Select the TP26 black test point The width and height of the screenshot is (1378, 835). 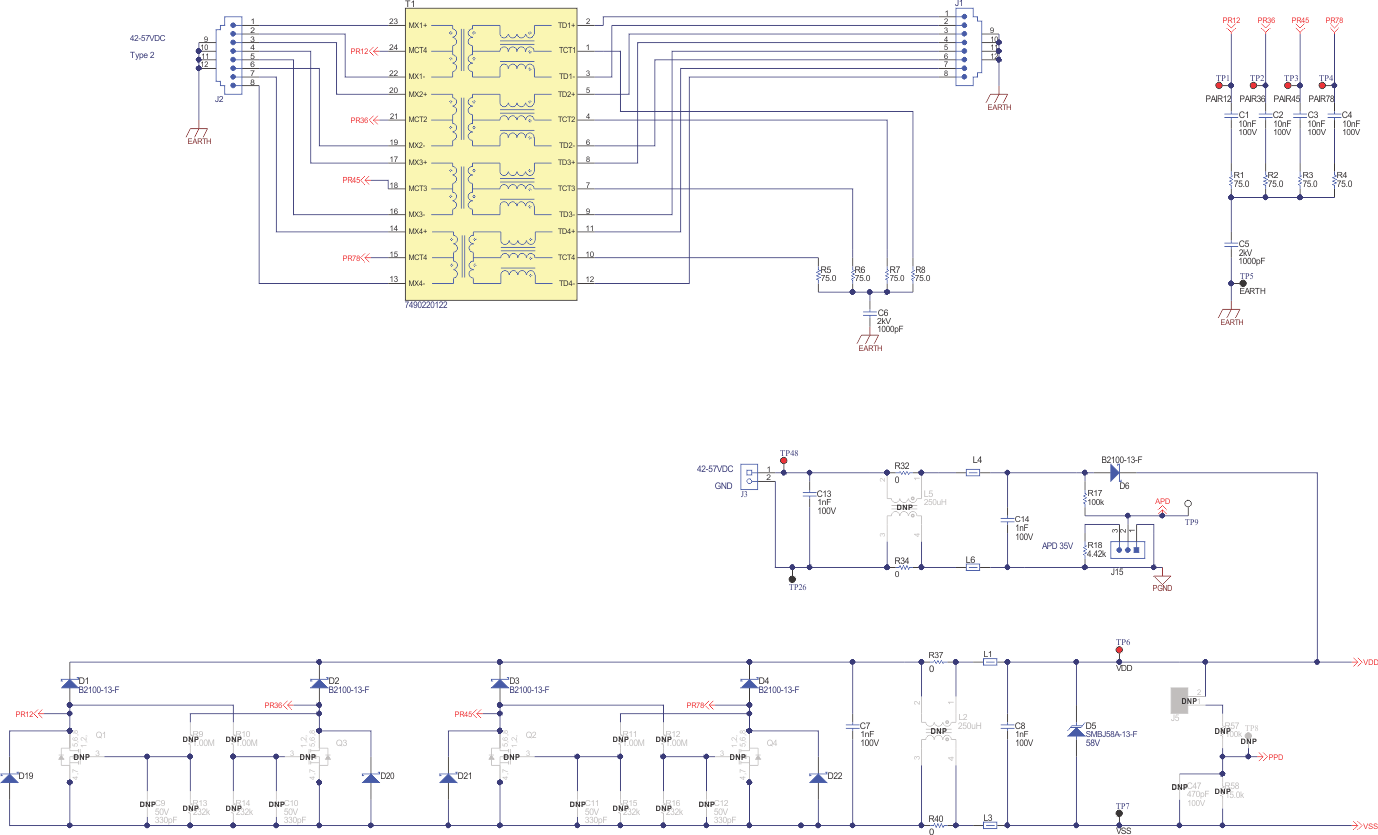(792, 579)
